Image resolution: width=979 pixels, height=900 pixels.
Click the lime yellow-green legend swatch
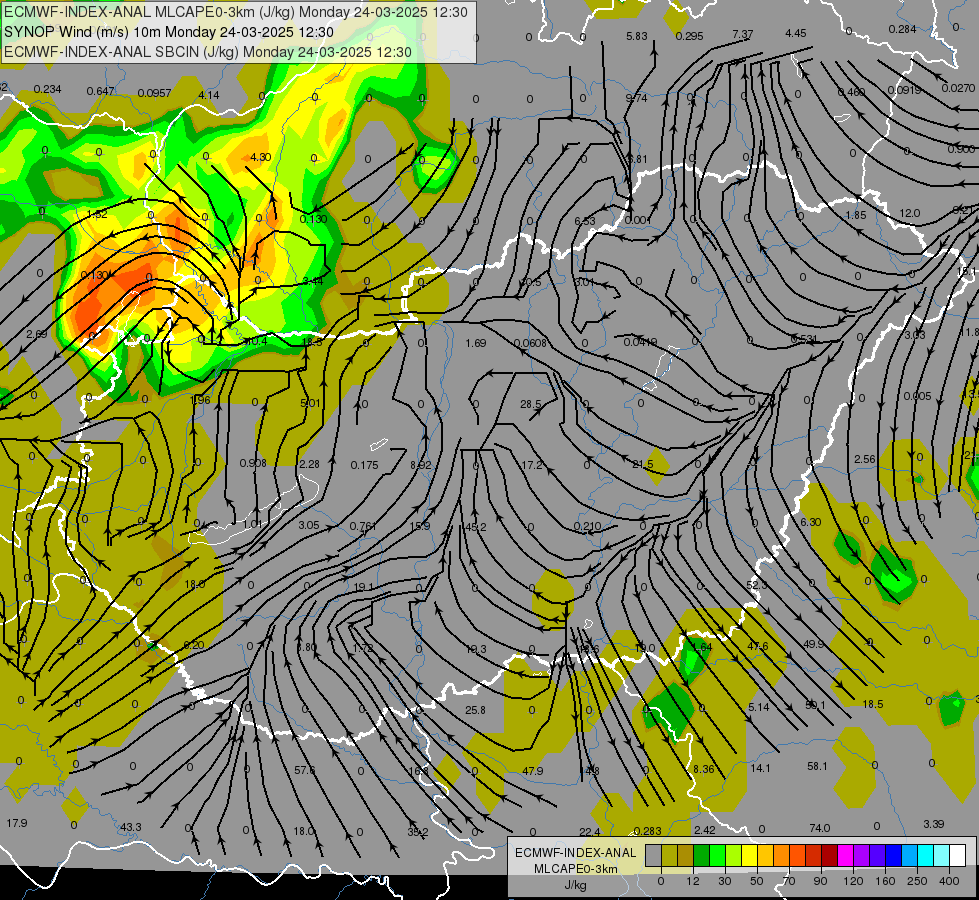[x=734, y=855]
